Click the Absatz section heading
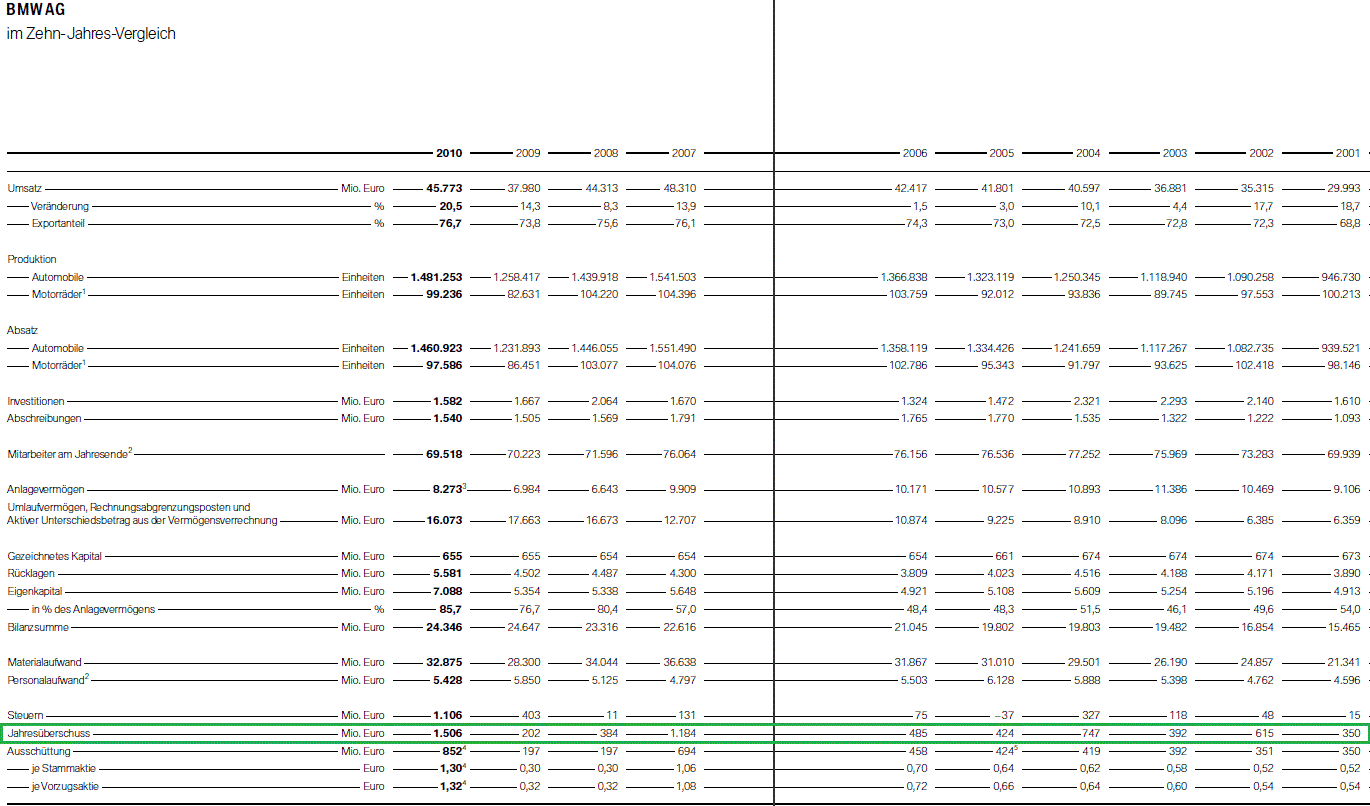 22,330
